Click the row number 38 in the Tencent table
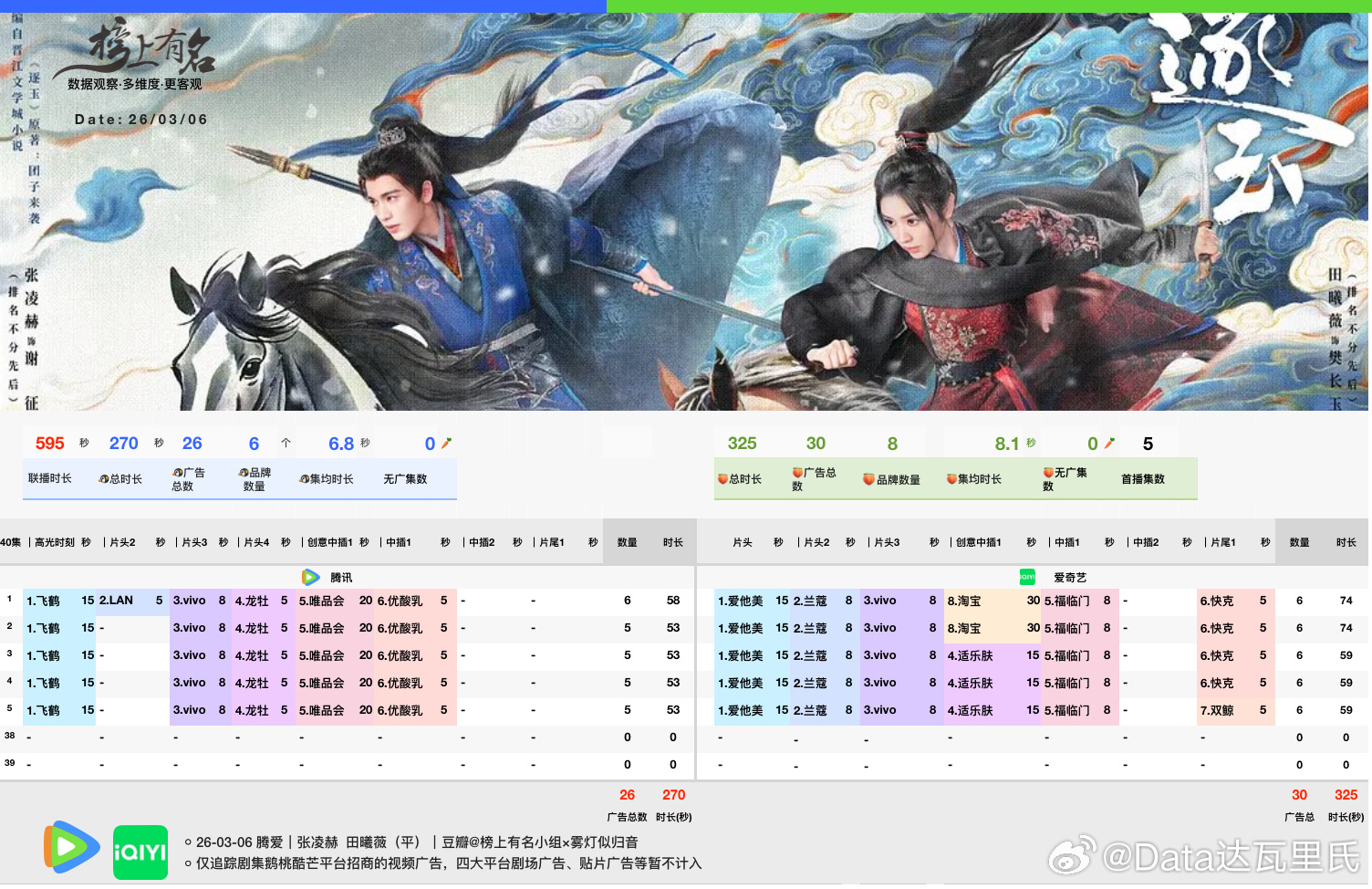 10,735
